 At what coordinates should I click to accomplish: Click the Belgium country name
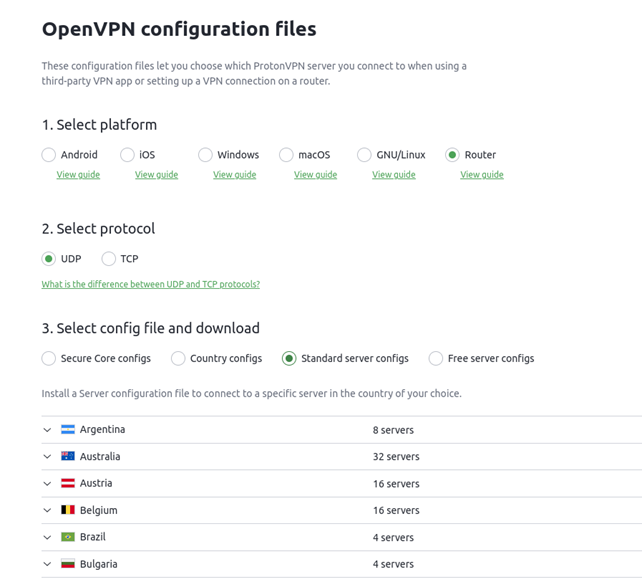pyautogui.click(x=99, y=510)
